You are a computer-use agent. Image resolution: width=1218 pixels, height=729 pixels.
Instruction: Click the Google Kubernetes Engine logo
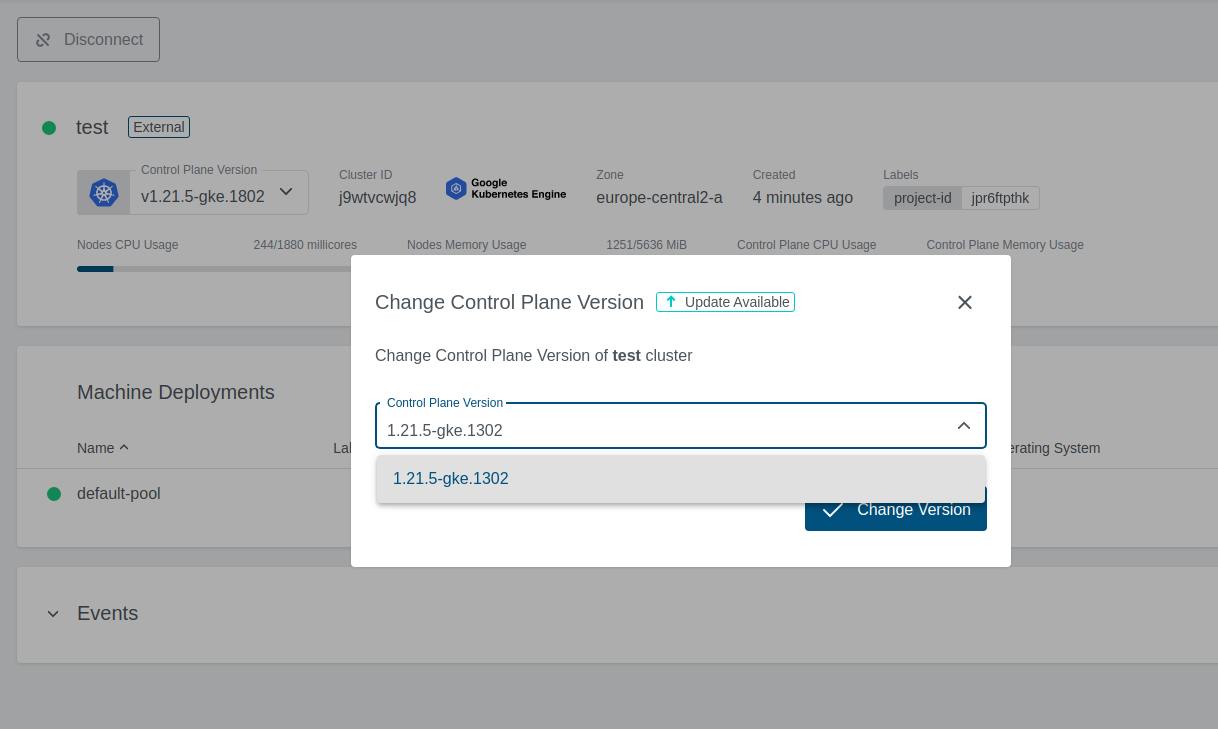coord(506,189)
